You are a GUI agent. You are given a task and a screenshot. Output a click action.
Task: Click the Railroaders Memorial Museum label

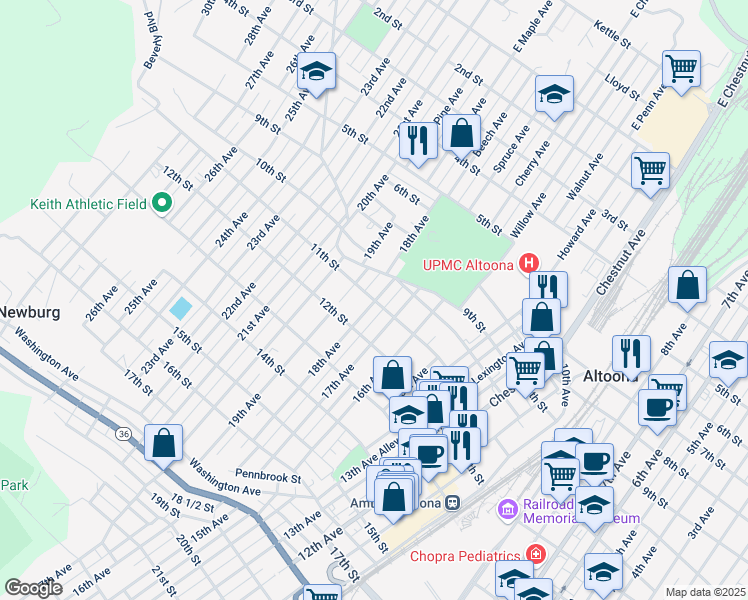[x=582, y=511]
